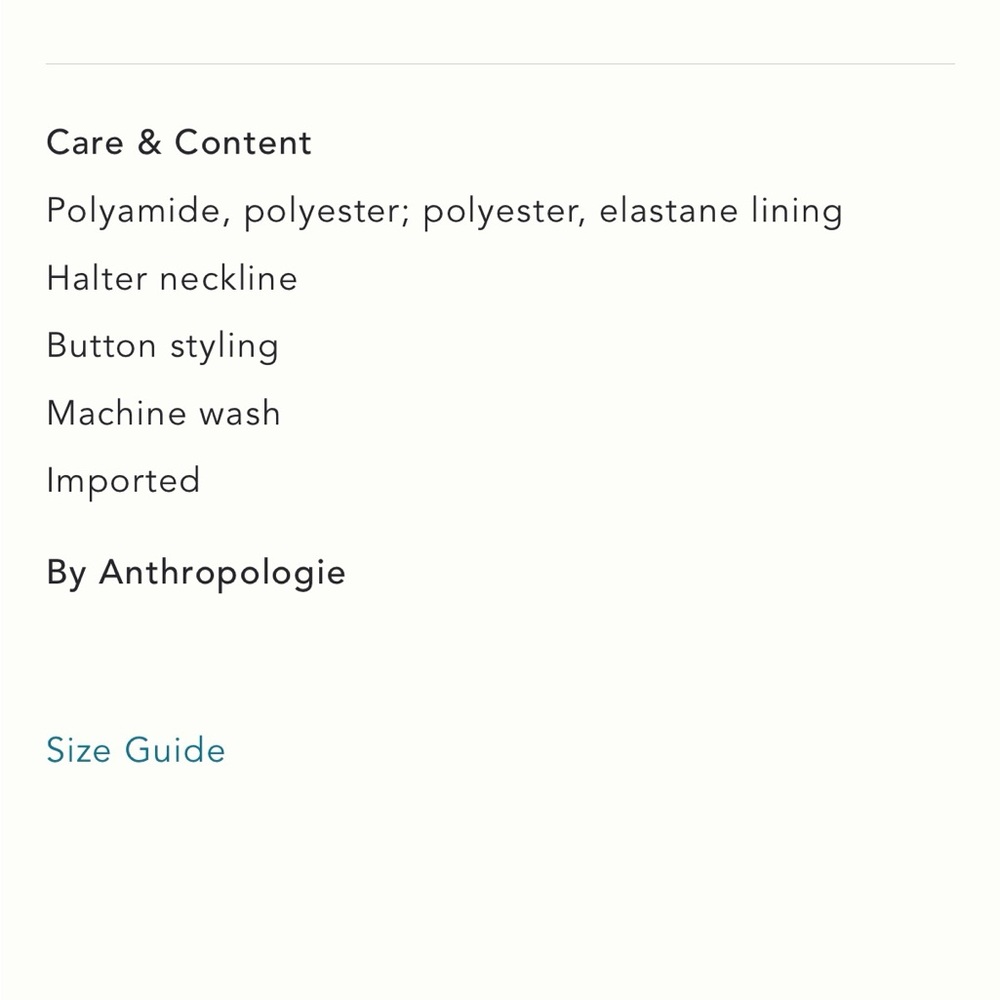Viewport: 1000px width, 1000px height.
Task: Click the word neckline
Action: pos(228,278)
